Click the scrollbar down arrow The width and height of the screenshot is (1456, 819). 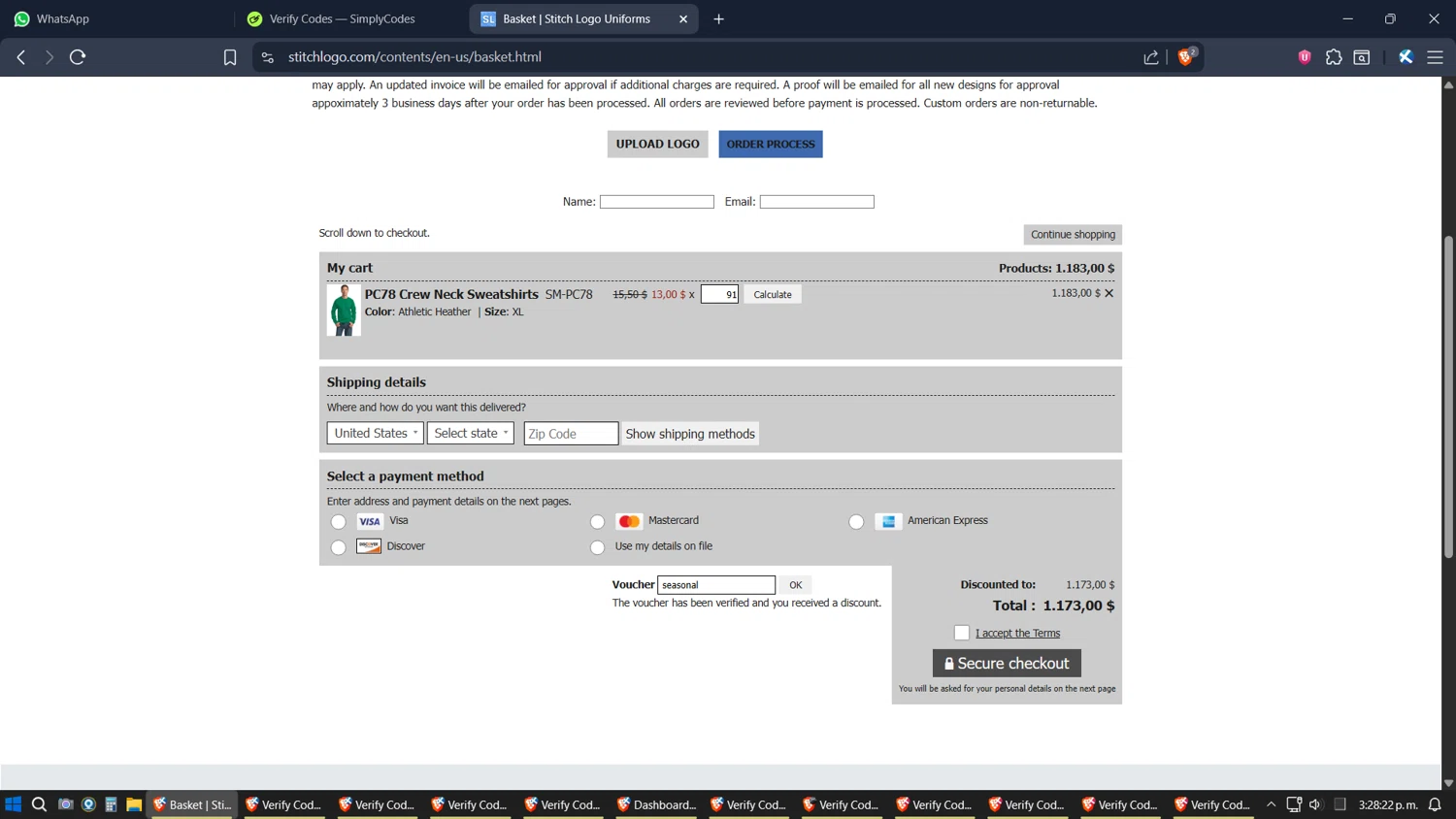(1448, 782)
